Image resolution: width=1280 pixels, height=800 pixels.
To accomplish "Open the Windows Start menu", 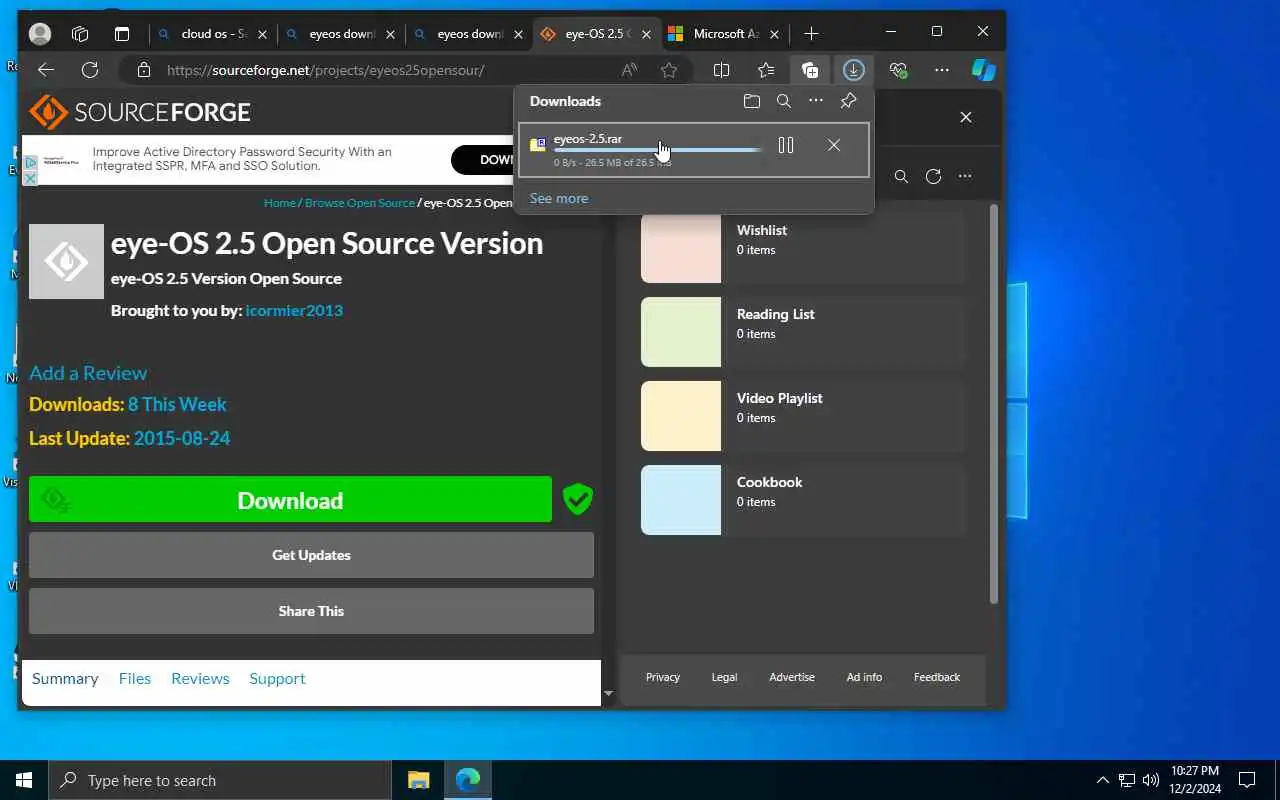I will coord(24,780).
